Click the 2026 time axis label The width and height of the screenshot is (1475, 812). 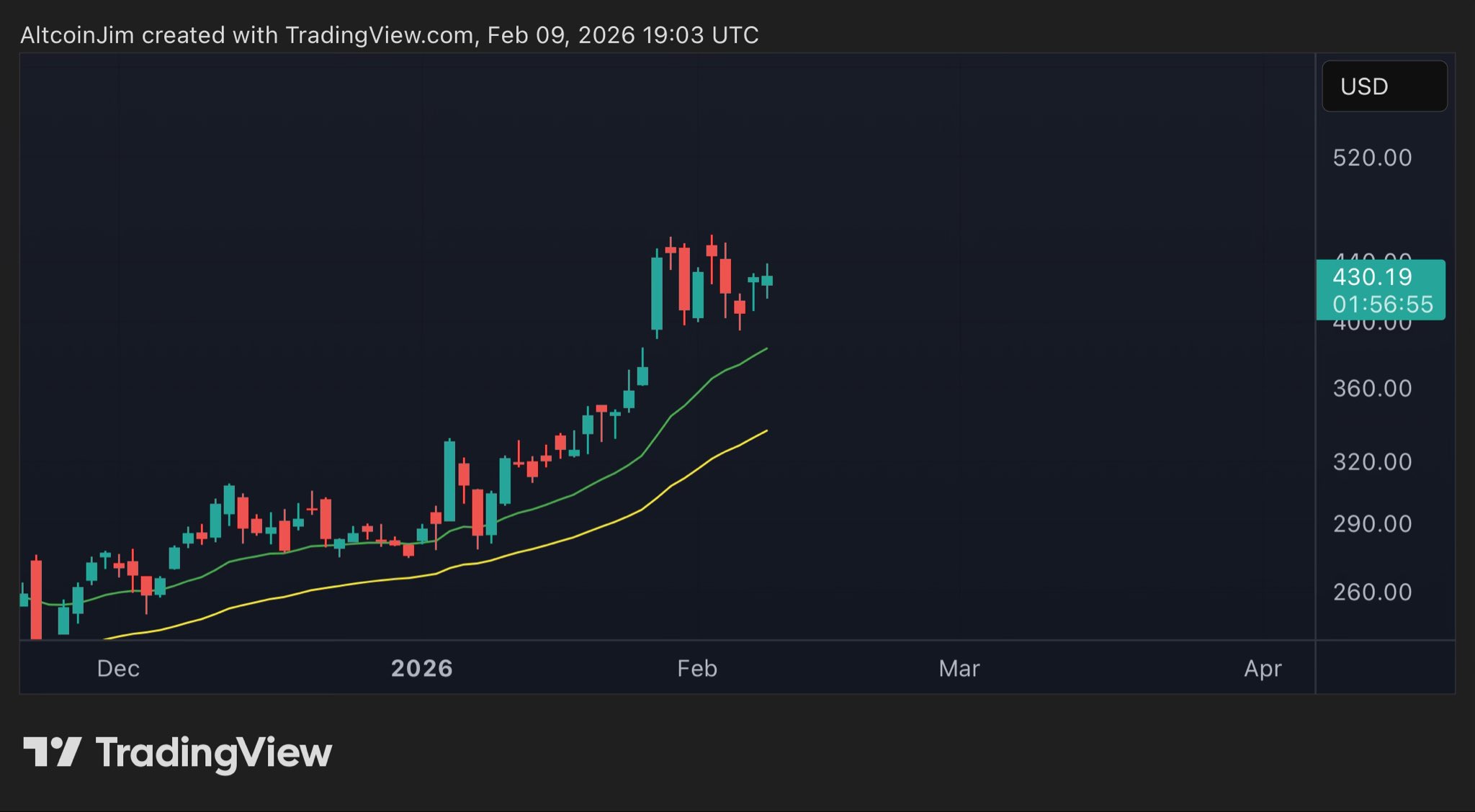421,668
